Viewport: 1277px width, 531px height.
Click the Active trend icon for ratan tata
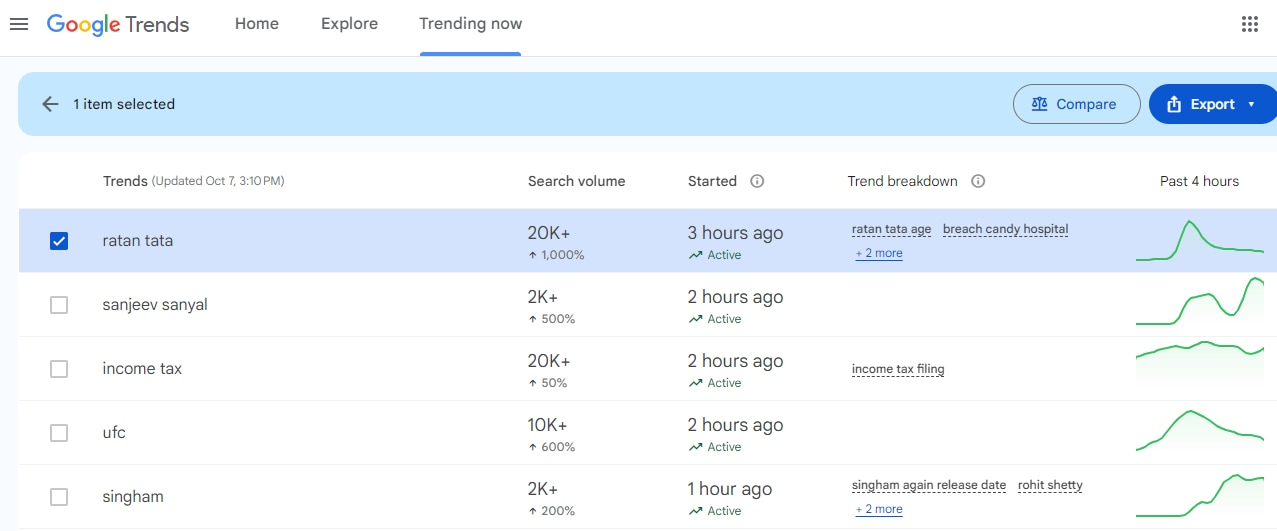click(696, 255)
